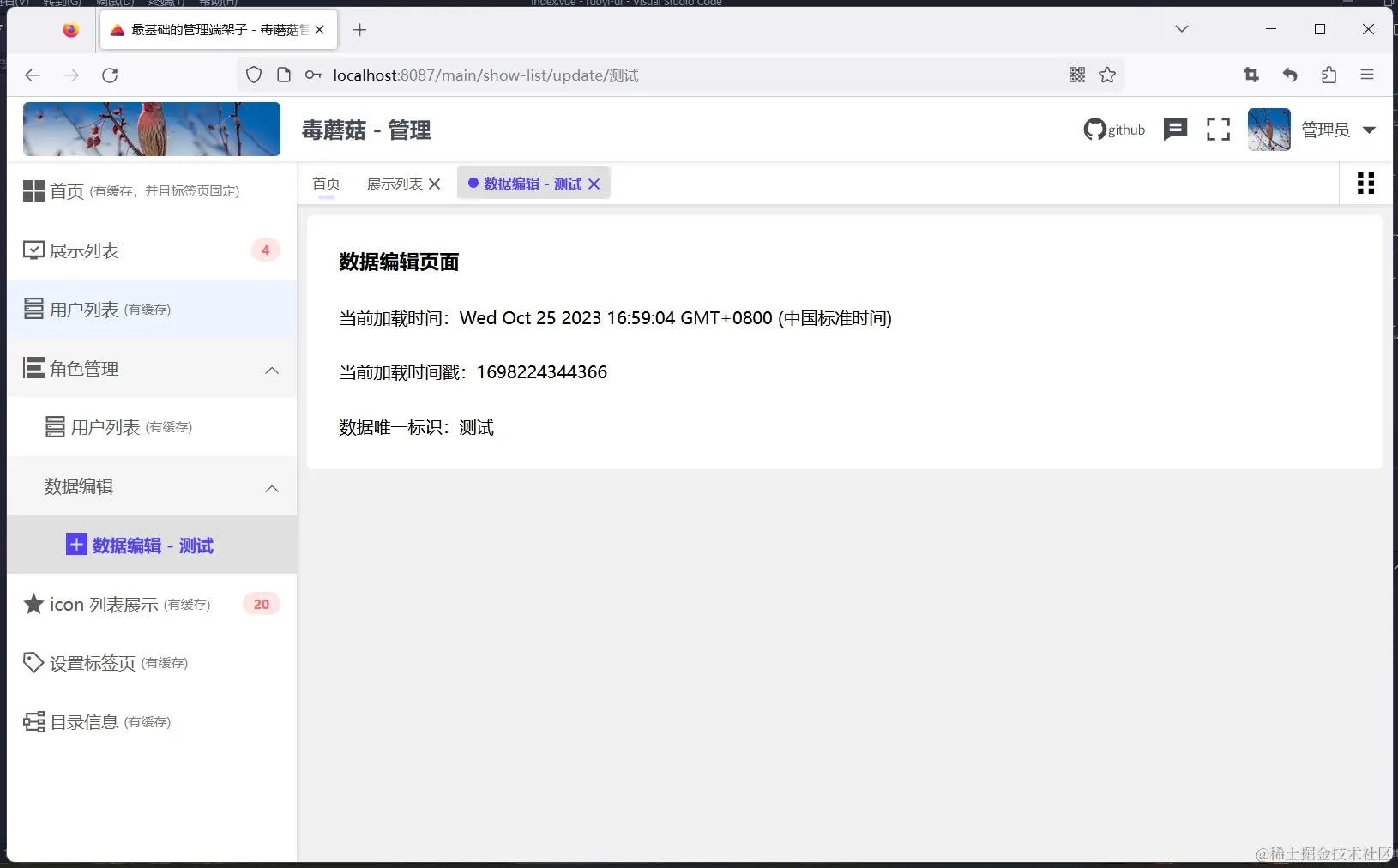1398x868 pixels.
Task: Switch to the 展示列表 tab
Action: pyautogui.click(x=395, y=184)
